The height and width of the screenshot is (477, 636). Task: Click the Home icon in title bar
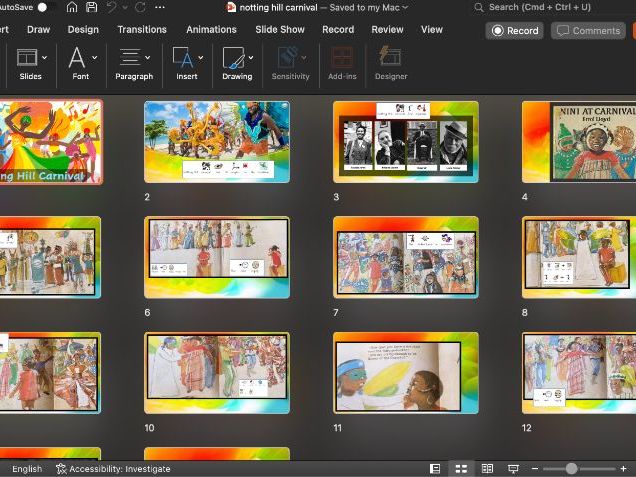tap(72, 7)
